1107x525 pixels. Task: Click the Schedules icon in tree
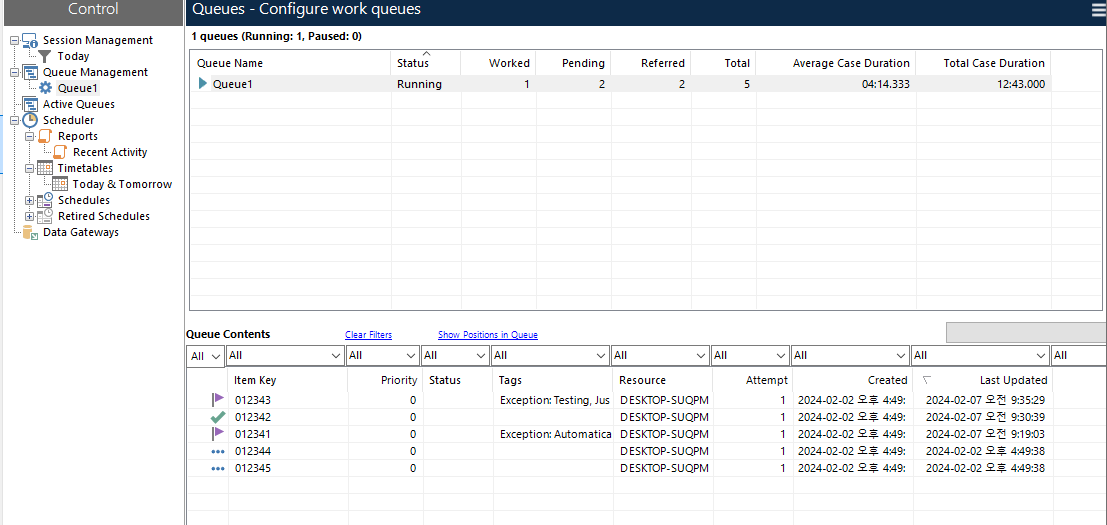pyautogui.click(x=44, y=200)
